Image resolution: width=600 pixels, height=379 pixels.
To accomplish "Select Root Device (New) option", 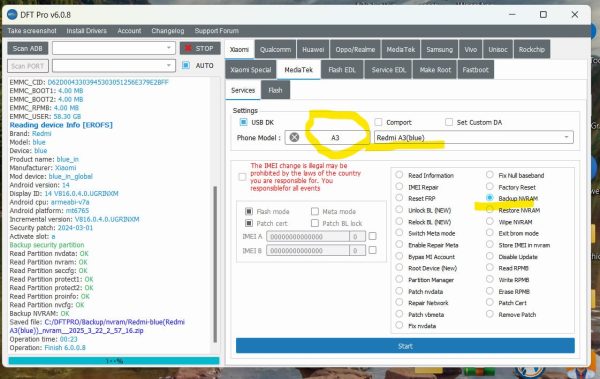I will coord(427,268).
